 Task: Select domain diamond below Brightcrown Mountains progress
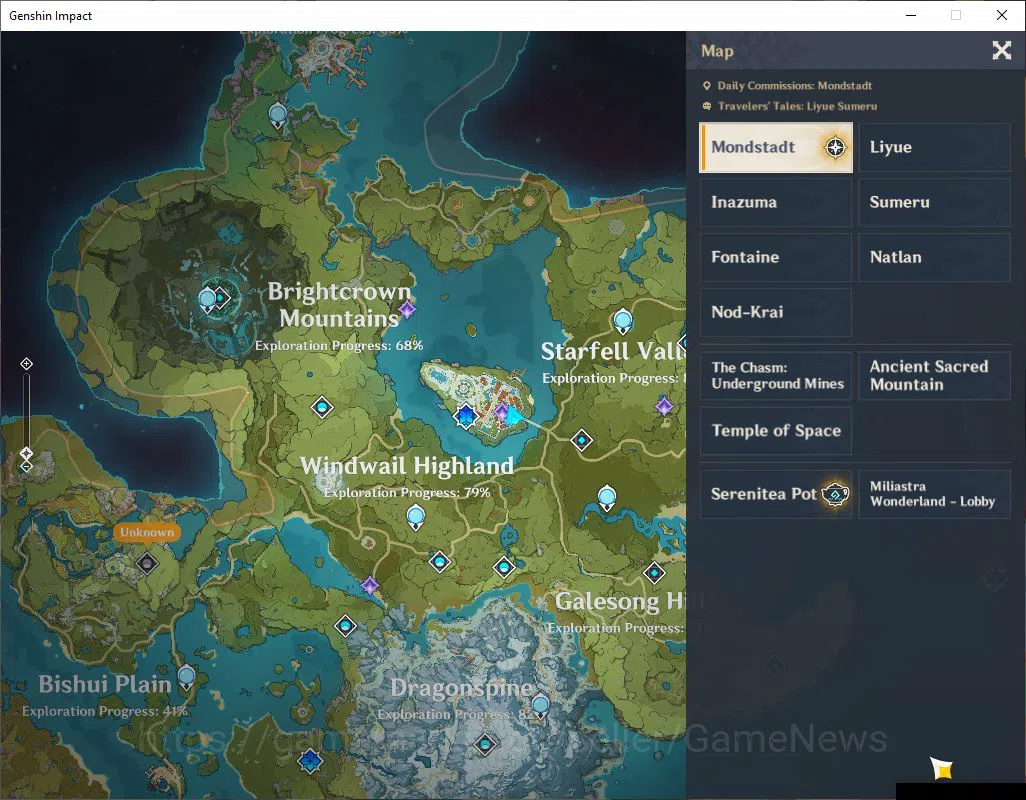(x=321, y=408)
